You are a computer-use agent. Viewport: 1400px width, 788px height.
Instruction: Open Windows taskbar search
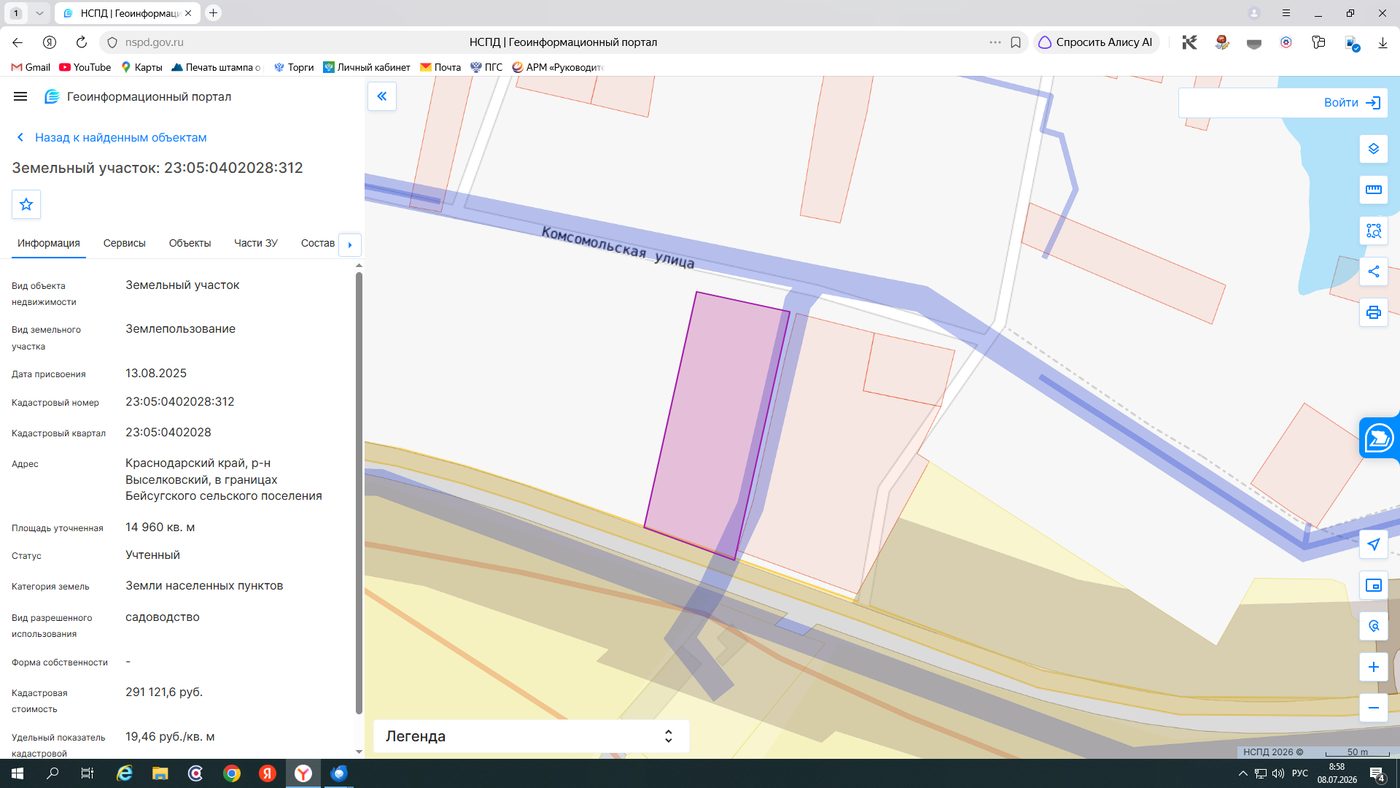[x=53, y=773]
